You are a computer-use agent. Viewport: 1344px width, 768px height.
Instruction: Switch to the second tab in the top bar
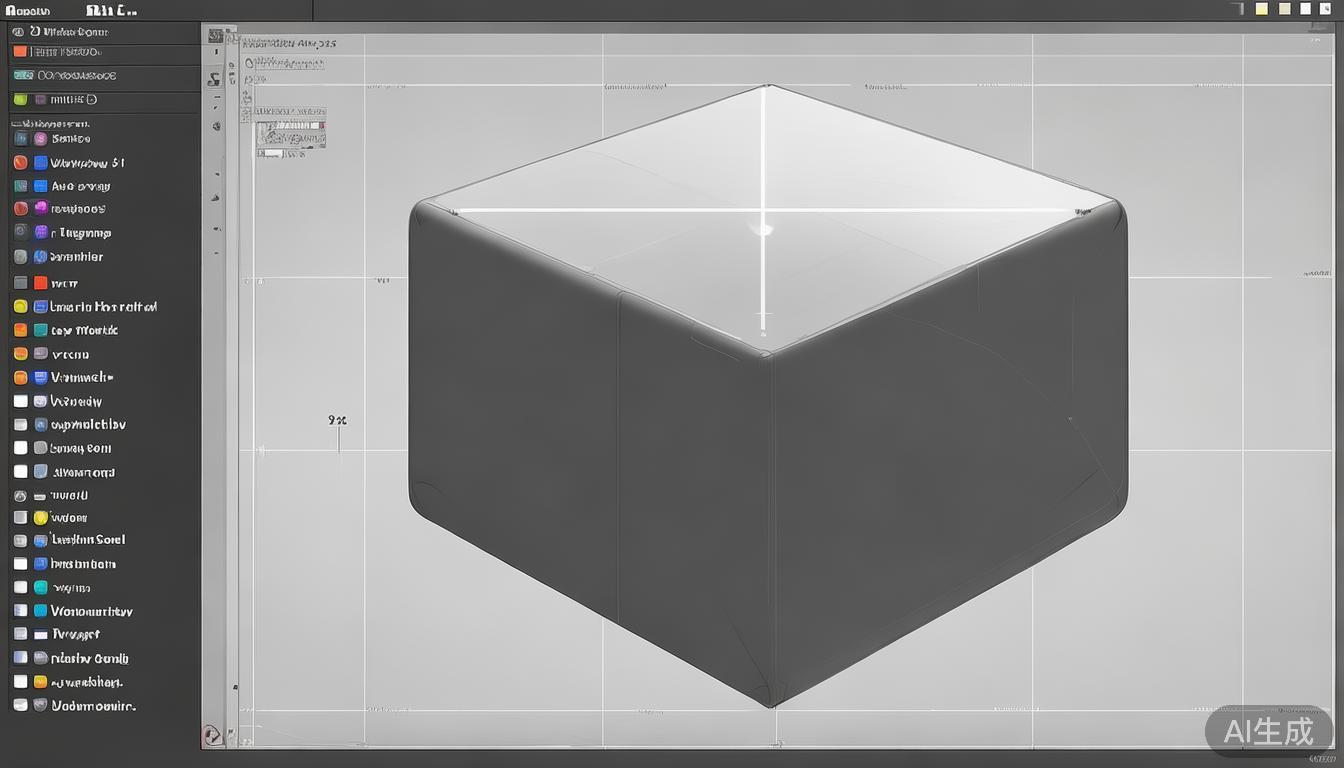click(112, 10)
